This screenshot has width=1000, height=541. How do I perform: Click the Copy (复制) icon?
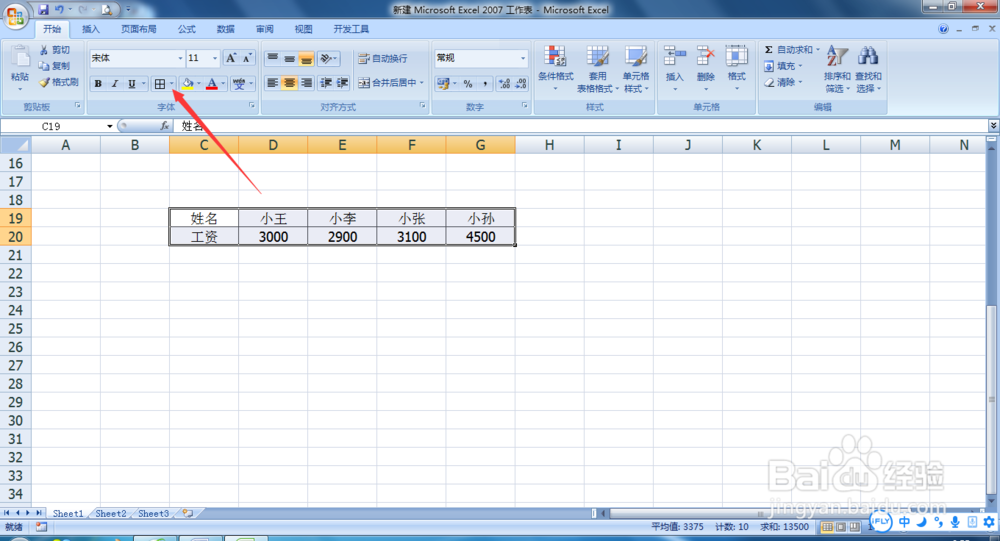(x=44, y=66)
